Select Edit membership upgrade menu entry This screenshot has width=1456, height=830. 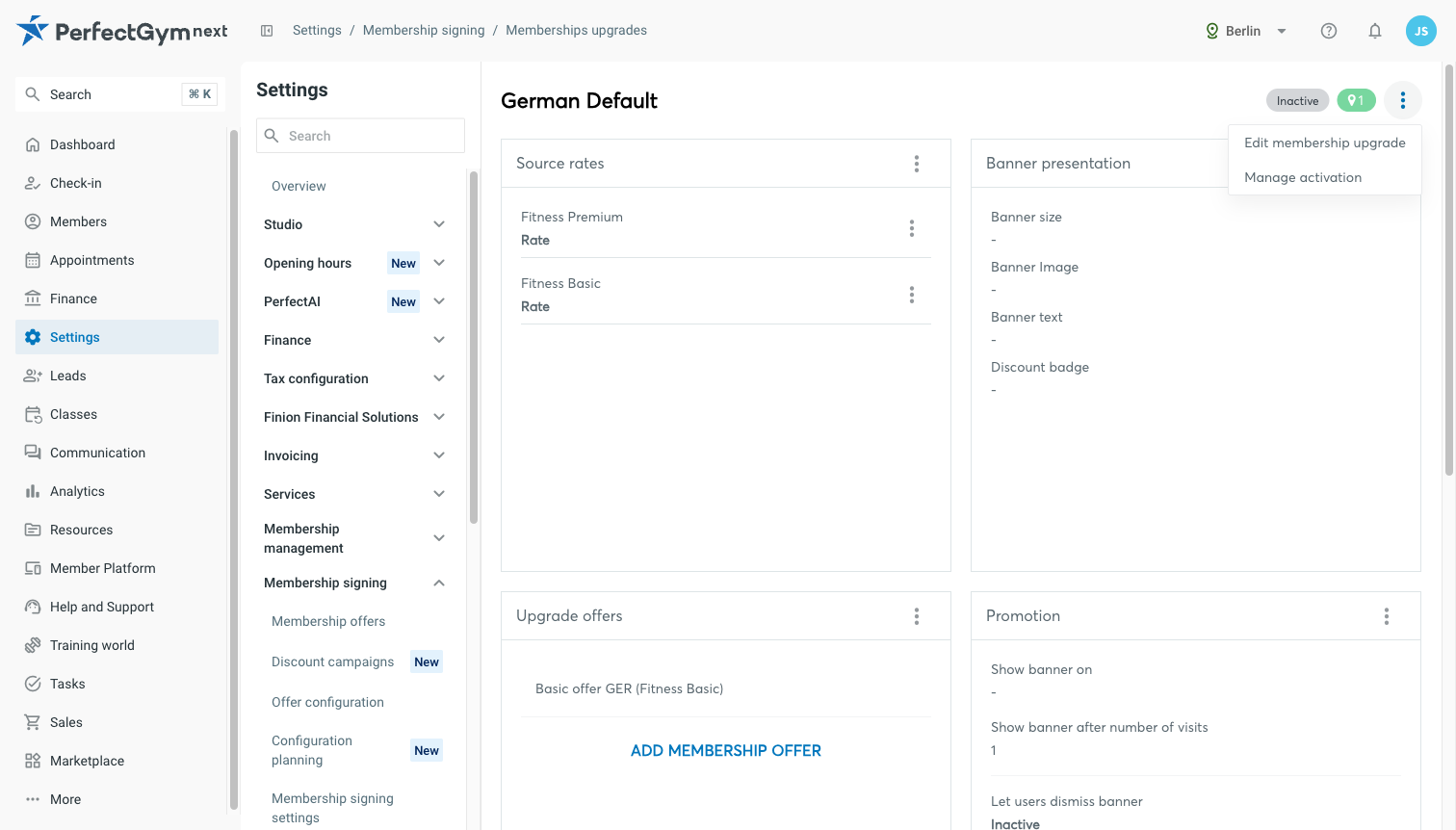(x=1325, y=143)
